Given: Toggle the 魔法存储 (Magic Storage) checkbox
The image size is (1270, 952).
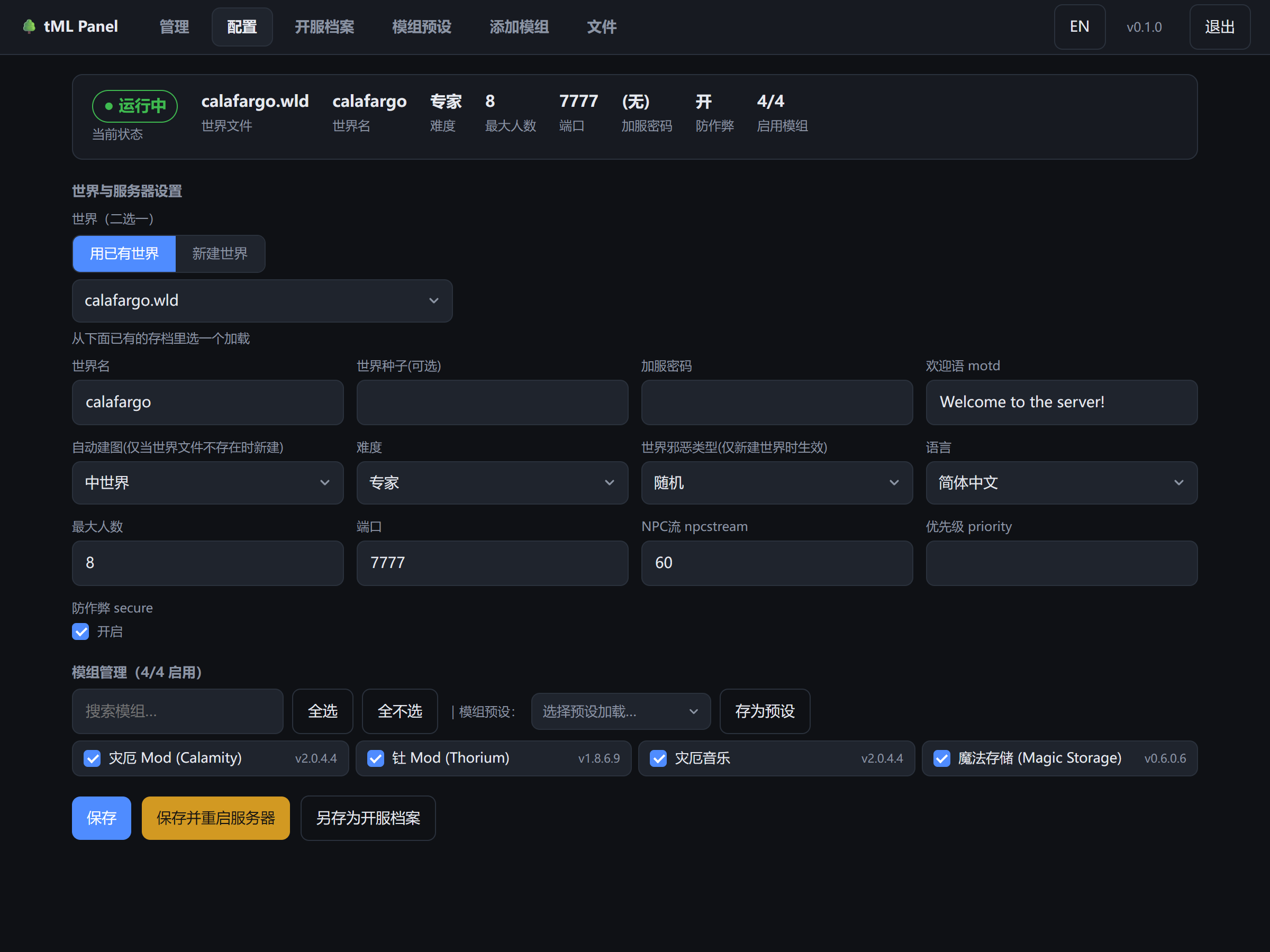Looking at the screenshot, I should 941,758.
